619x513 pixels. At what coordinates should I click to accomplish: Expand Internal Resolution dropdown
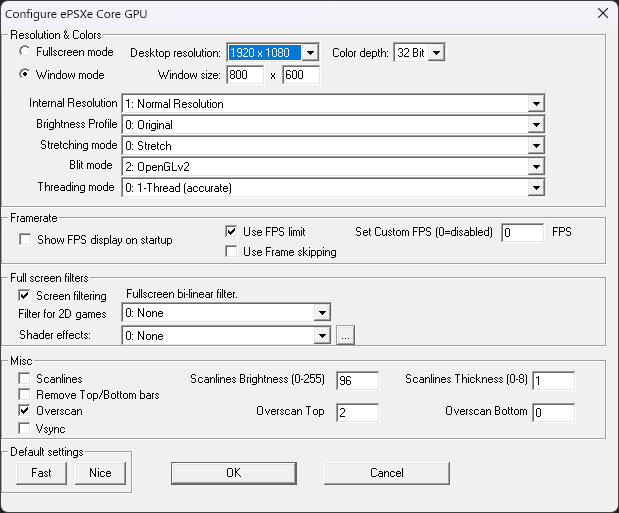pos(536,104)
